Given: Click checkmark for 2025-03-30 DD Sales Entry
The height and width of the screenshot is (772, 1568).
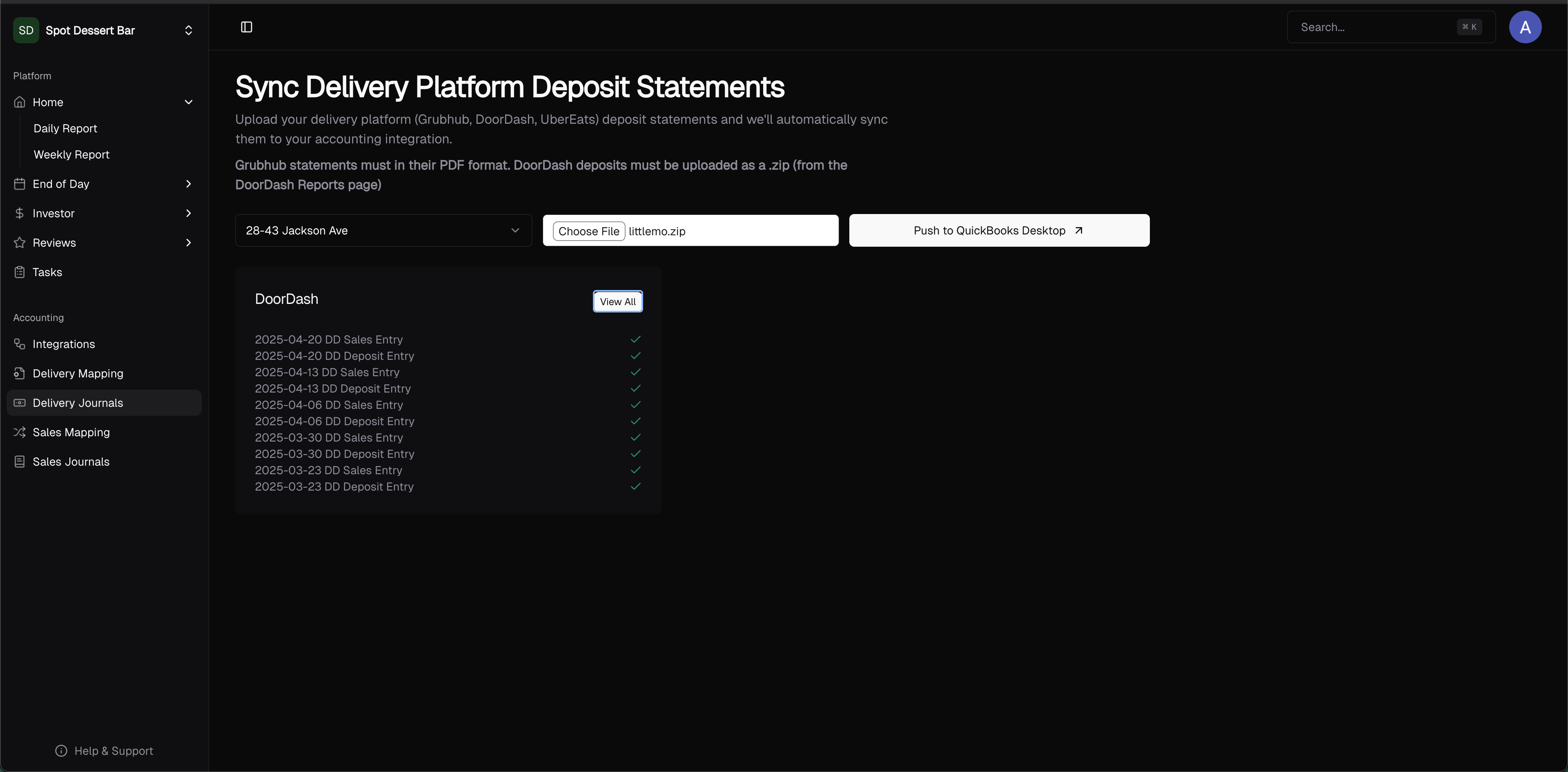Looking at the screenshot, I should tap(635, 438).
